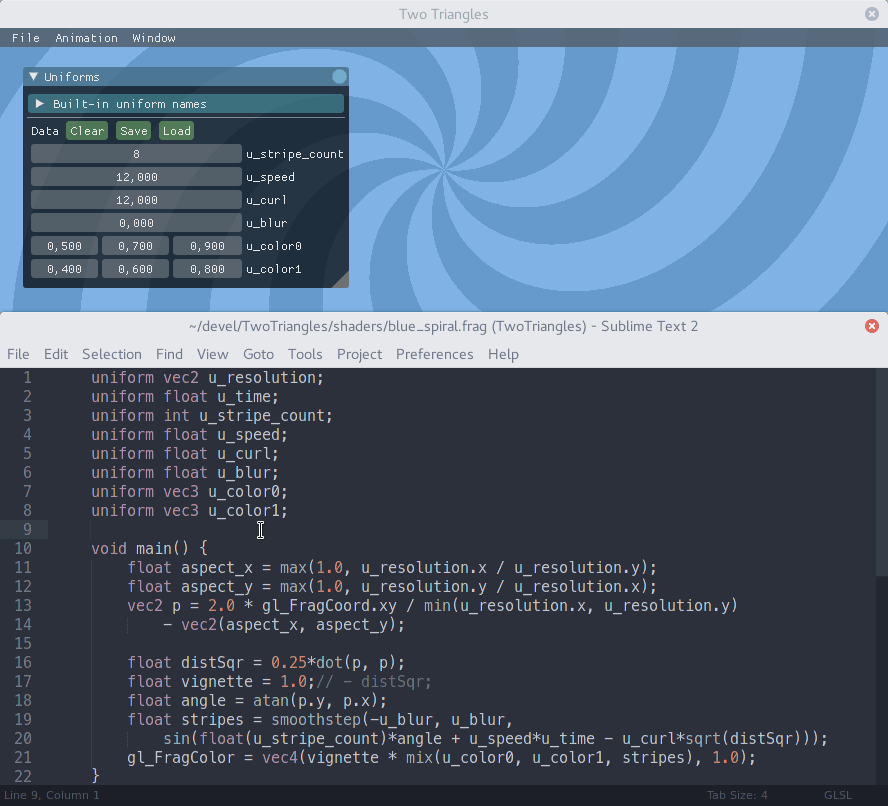
Task: Close the Sublime Text window
Action: point(872,326)
